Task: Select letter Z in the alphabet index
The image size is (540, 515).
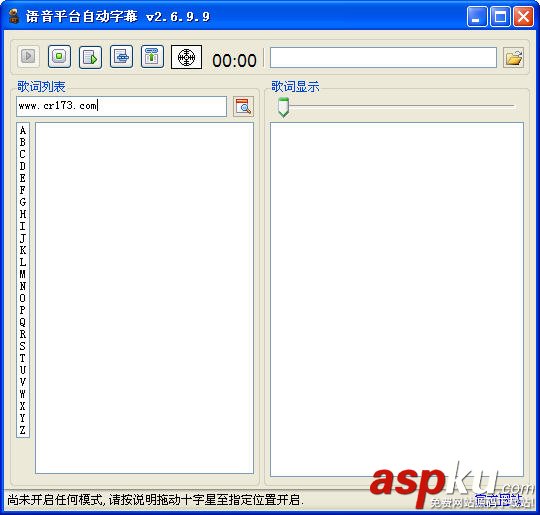Action: coord(23,430)
